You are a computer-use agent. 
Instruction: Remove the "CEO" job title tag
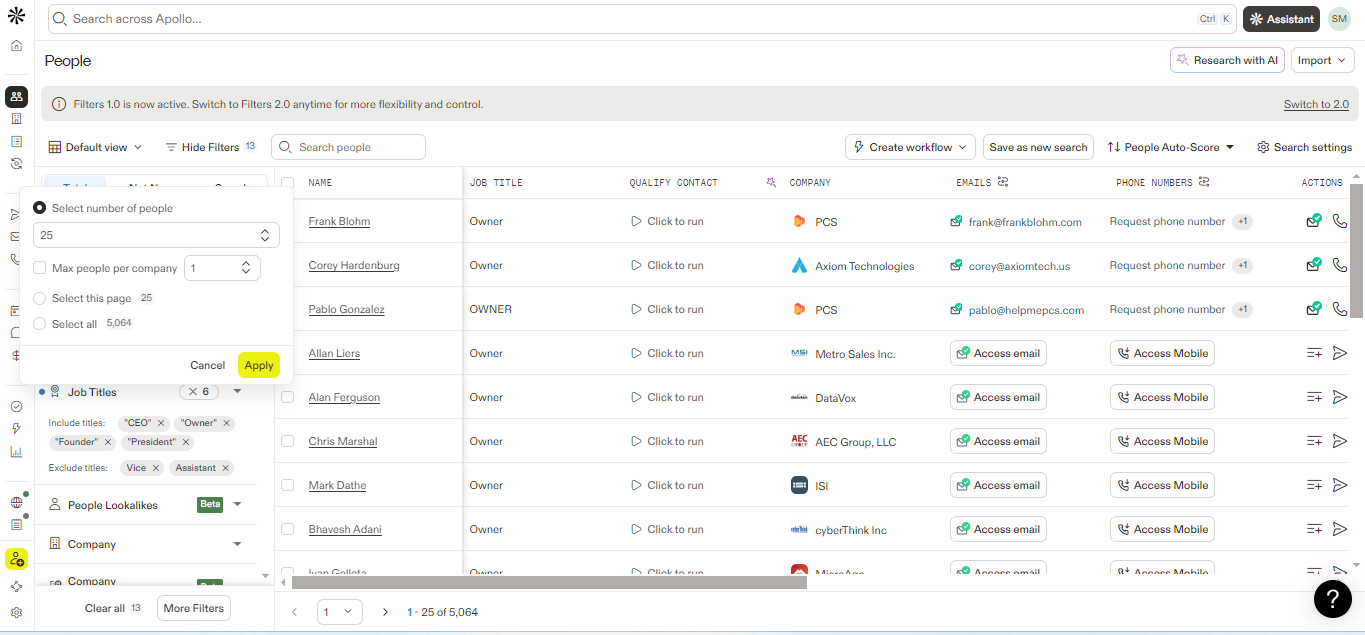[161, 423]
